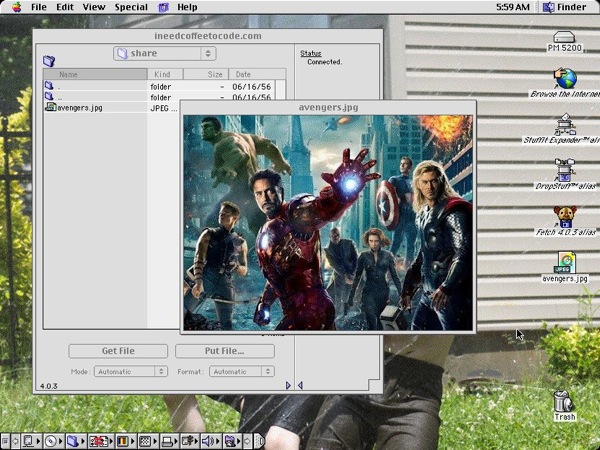Open the View menu
The width and height of the screenshot is (600, 450).
click(x=94, y=7)
